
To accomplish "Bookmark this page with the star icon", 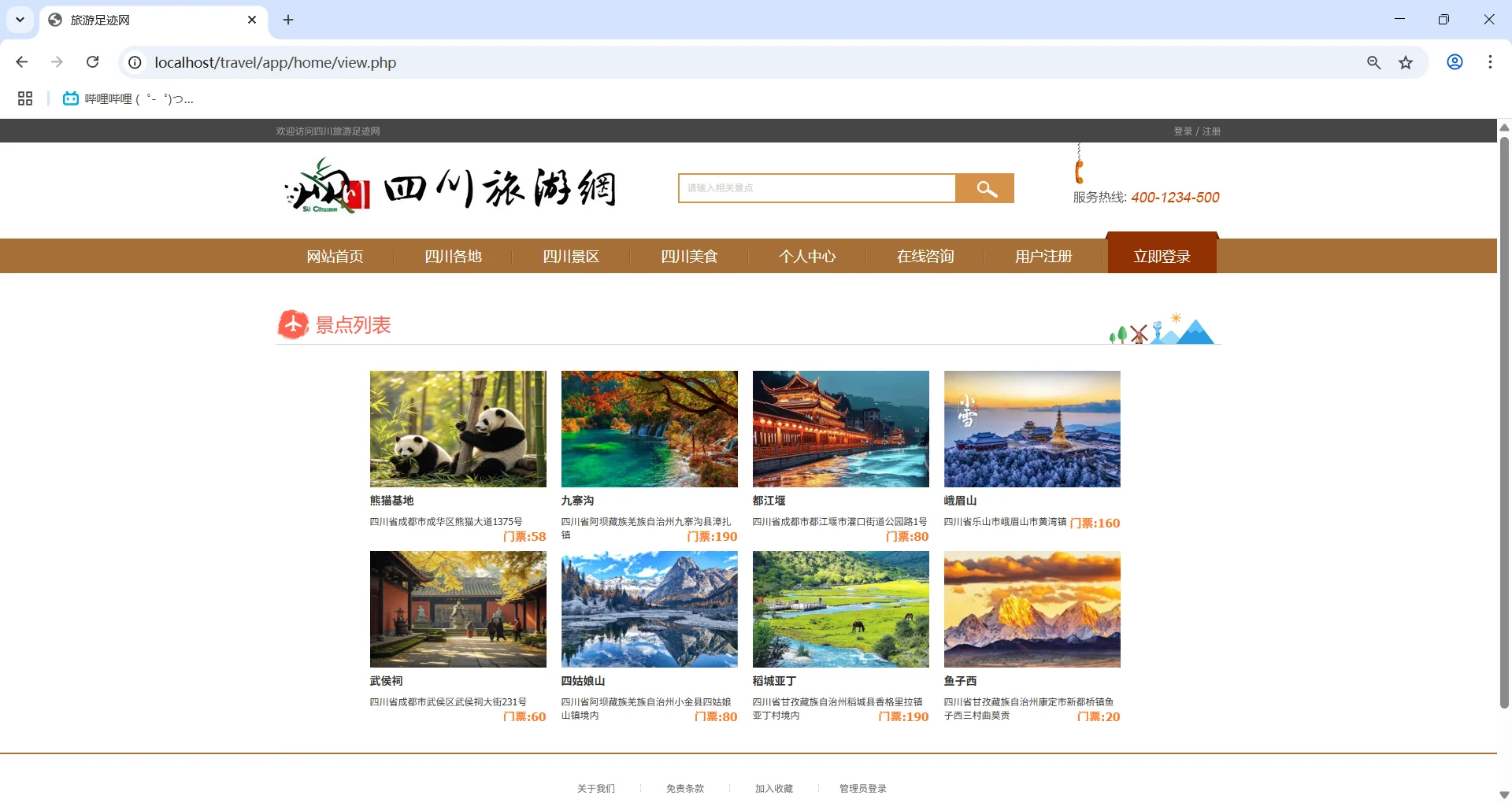I will (1406, 62).
